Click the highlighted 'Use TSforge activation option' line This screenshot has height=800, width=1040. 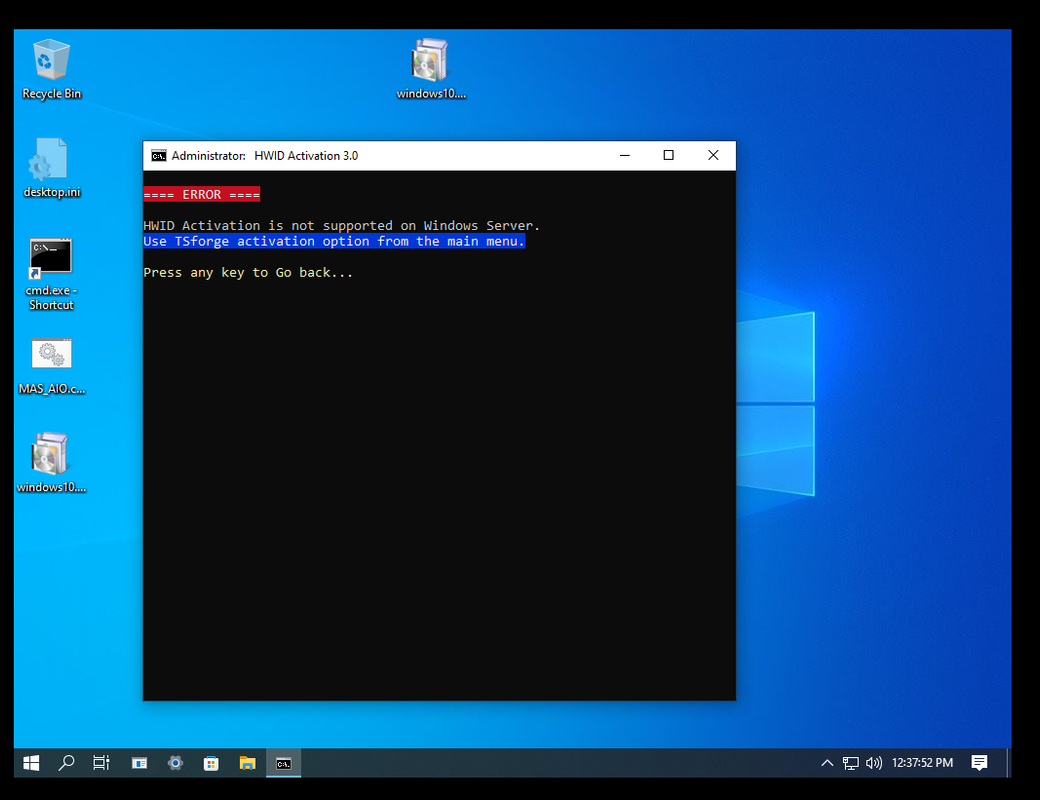pos(334,241)
